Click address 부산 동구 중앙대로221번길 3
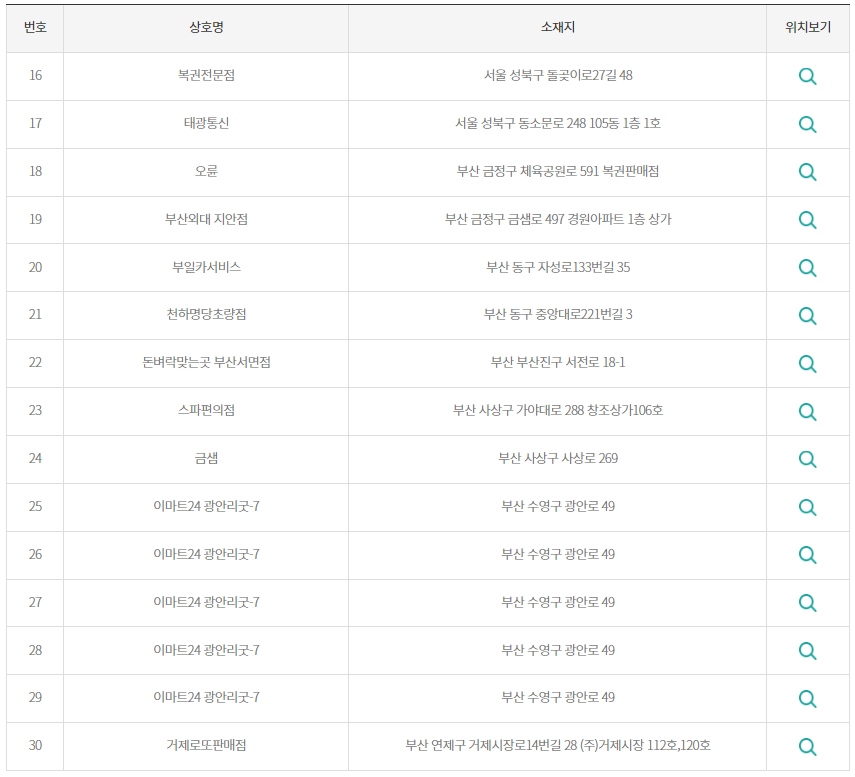The height and width of the screenshot is (777, 855). (558, 315)
